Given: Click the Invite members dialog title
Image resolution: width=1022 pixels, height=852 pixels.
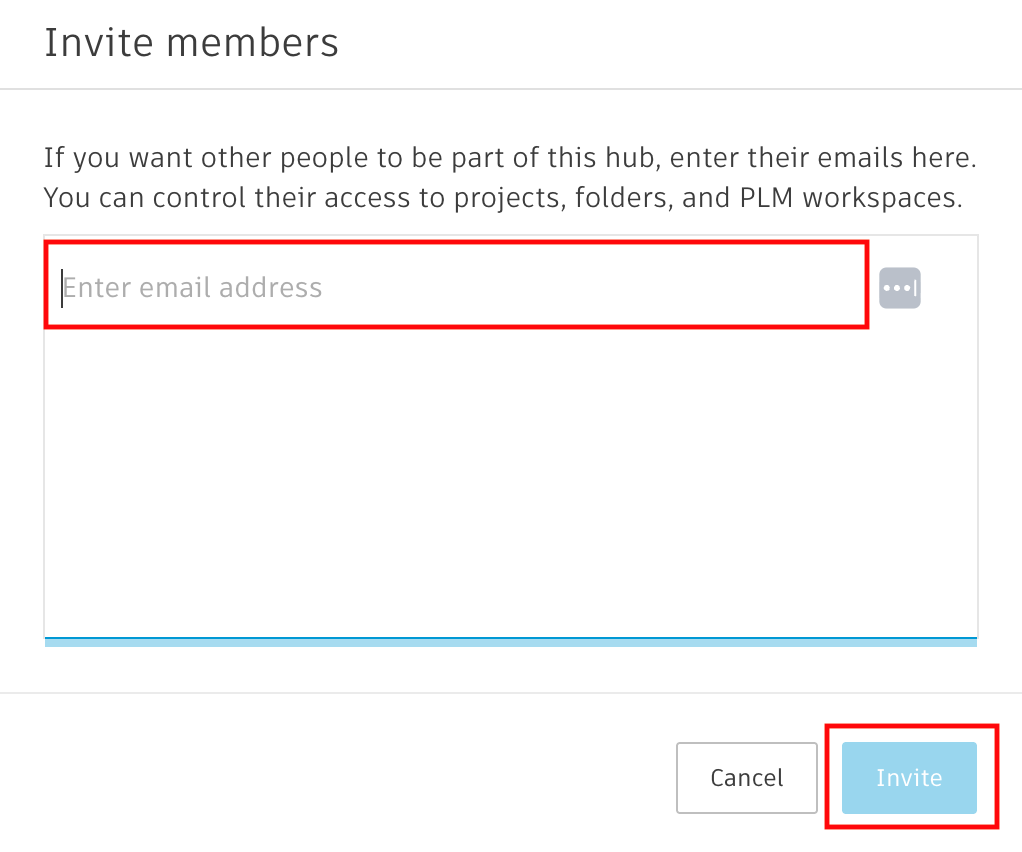Looking at the screenshot, I should pos(191,42).
